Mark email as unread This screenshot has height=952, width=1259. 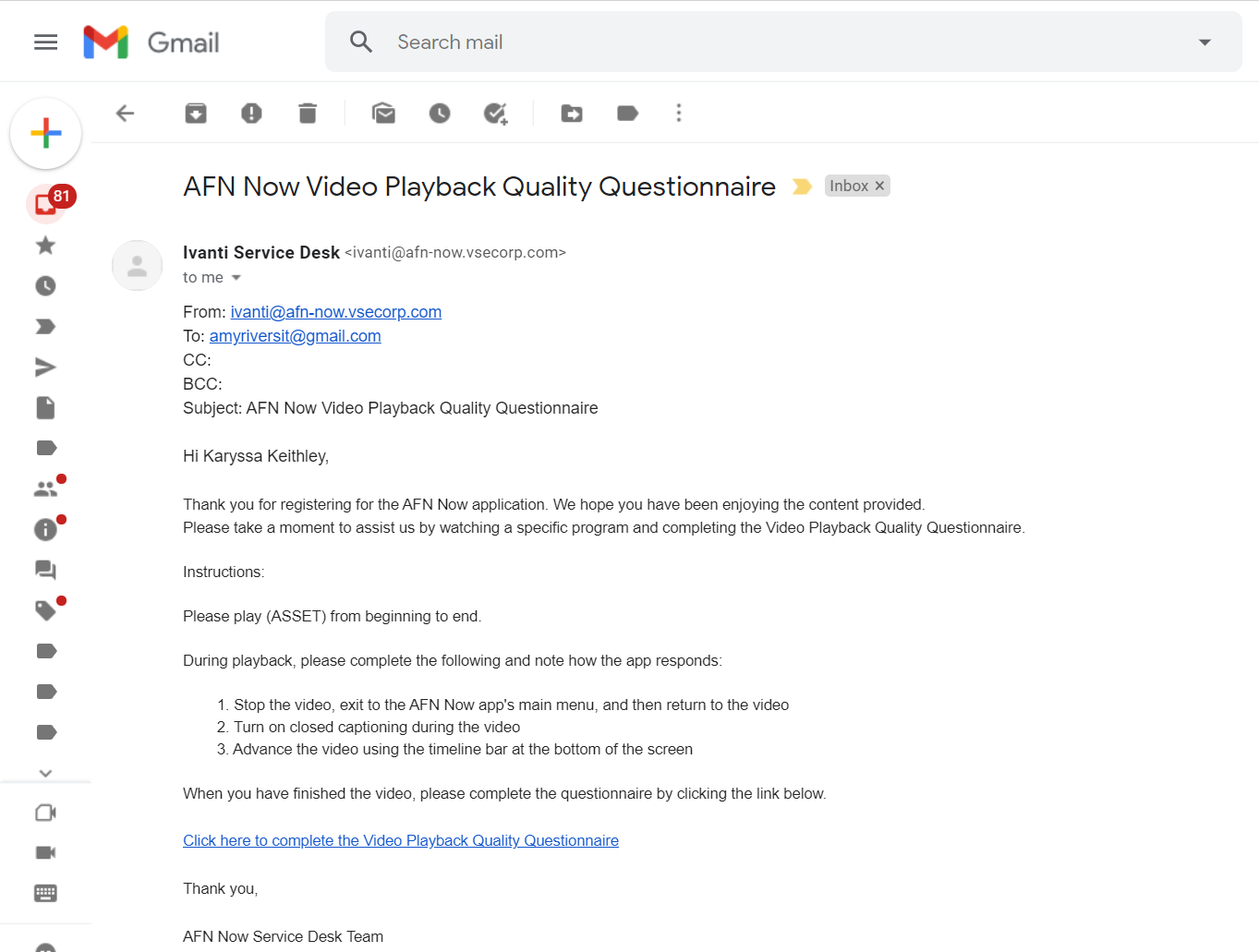(x=383, y=114)
